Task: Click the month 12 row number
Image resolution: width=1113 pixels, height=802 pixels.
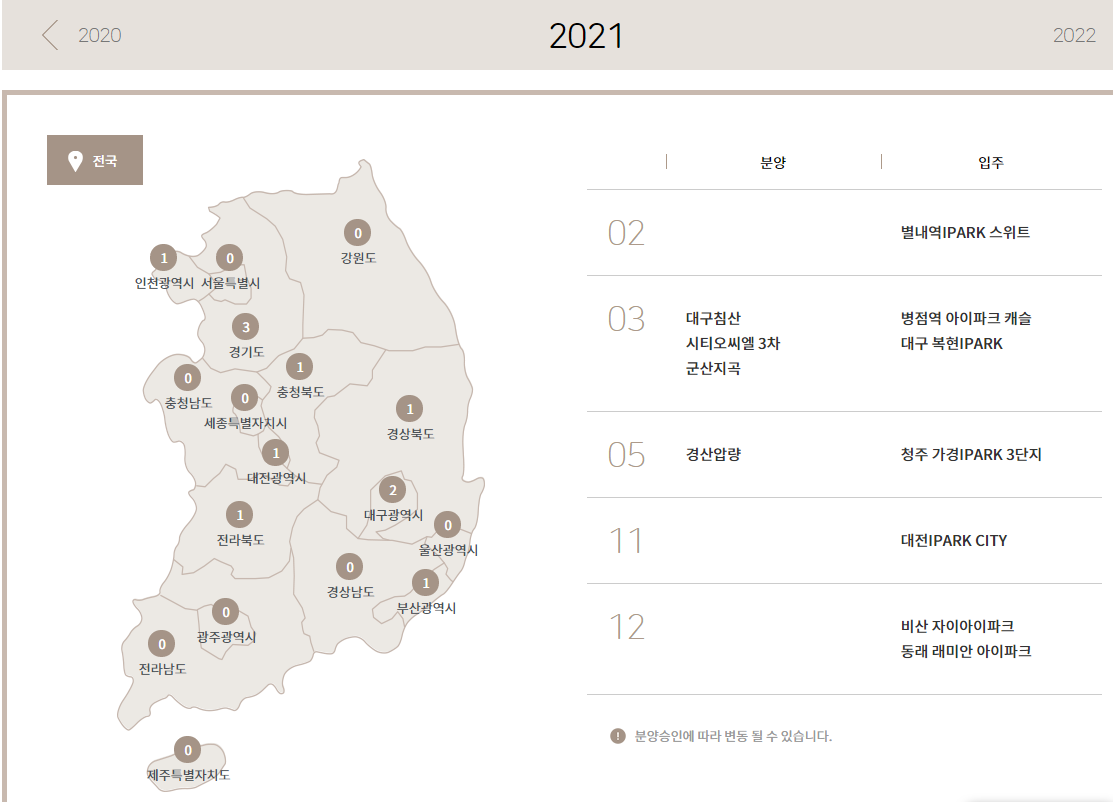Action: tap(626, 627)
